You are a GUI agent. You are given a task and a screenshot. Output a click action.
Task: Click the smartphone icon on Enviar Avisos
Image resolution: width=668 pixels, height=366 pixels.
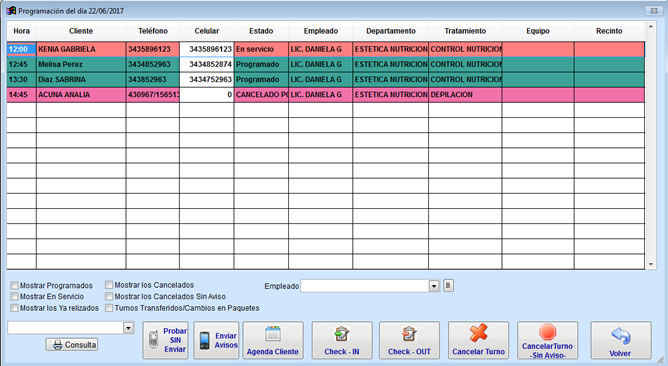[204, 341]
